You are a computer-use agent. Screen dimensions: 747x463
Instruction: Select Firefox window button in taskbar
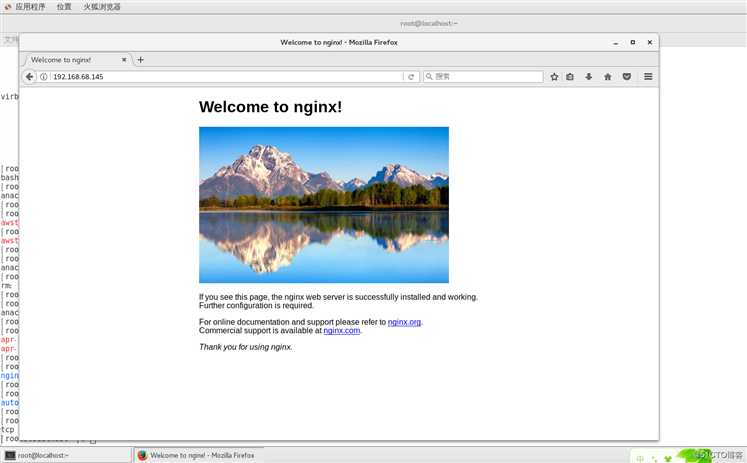pos(198,455)
